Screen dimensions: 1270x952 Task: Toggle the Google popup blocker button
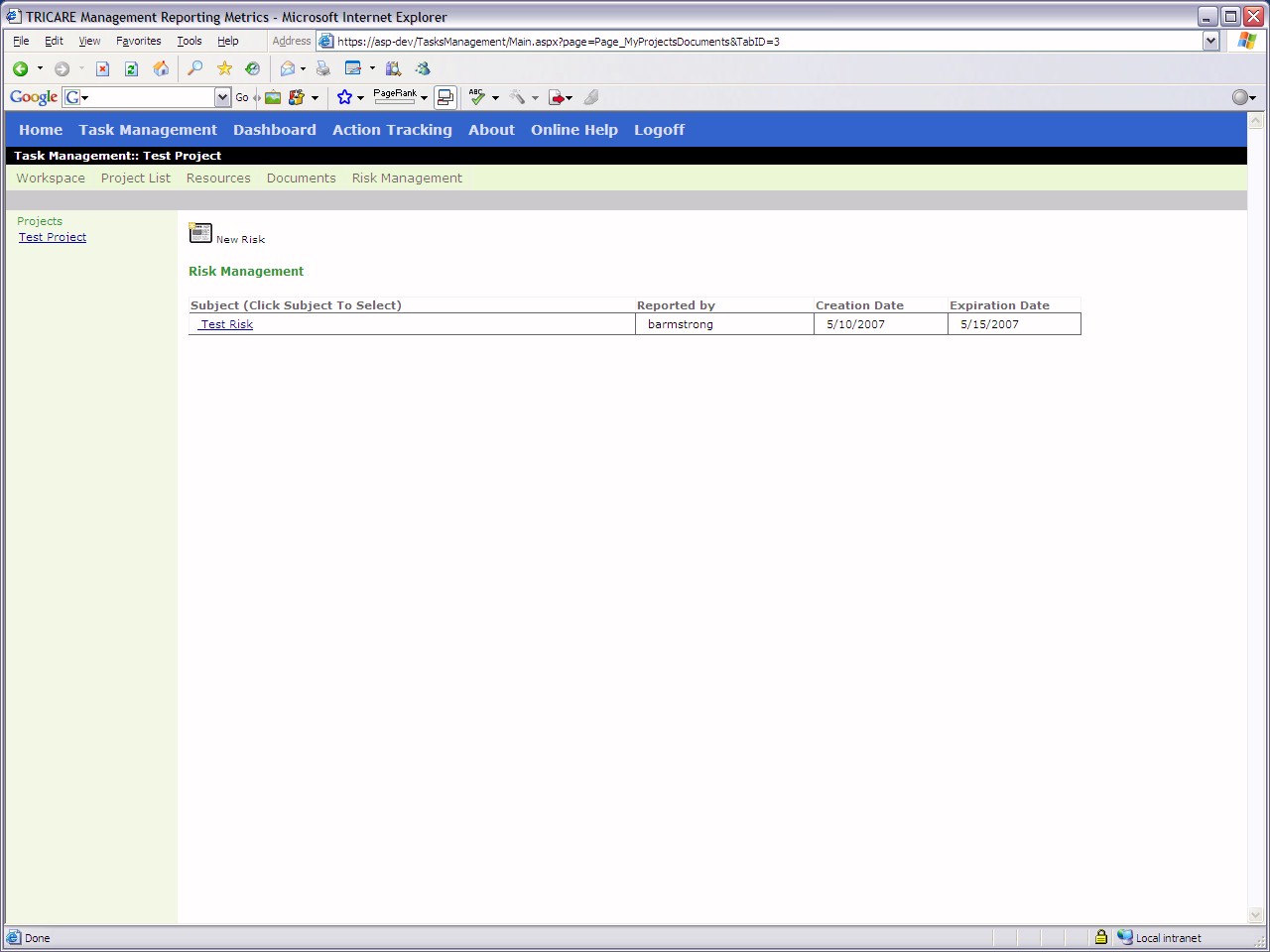coord(445,97)
